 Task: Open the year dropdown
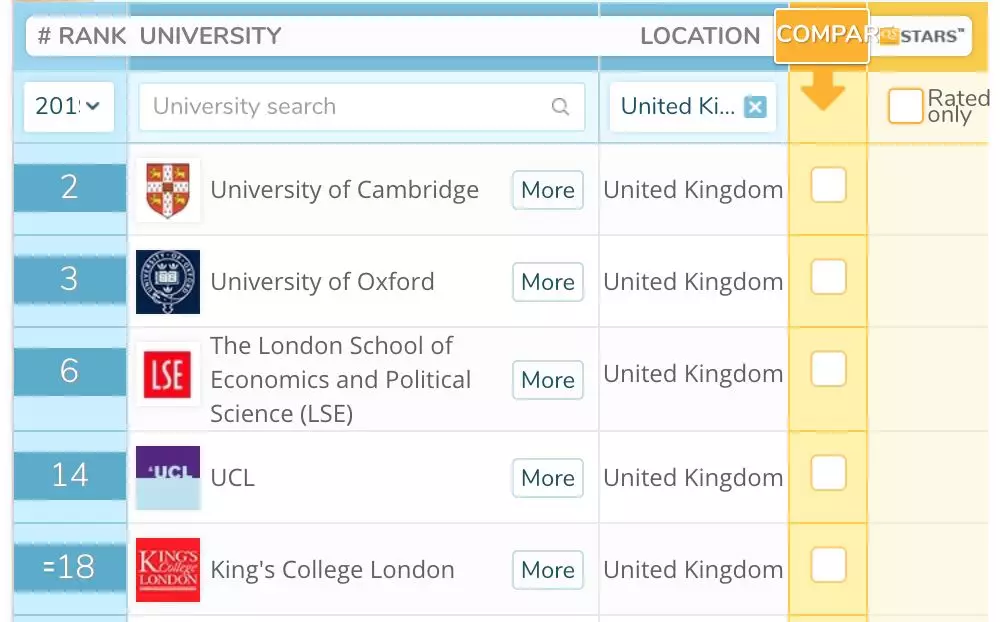(x=69, y=107)
